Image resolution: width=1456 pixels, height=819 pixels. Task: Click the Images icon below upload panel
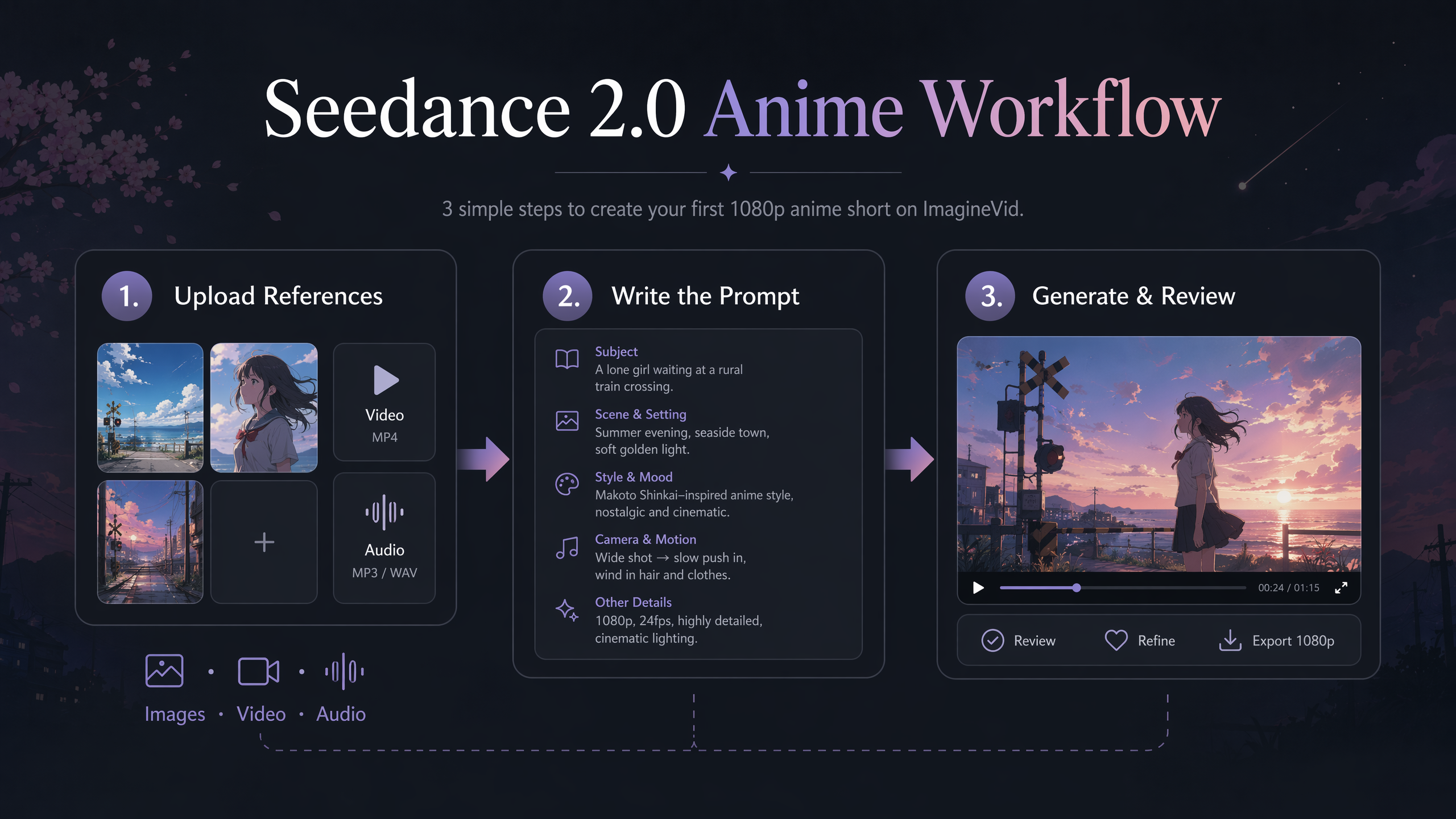point(164,671)
